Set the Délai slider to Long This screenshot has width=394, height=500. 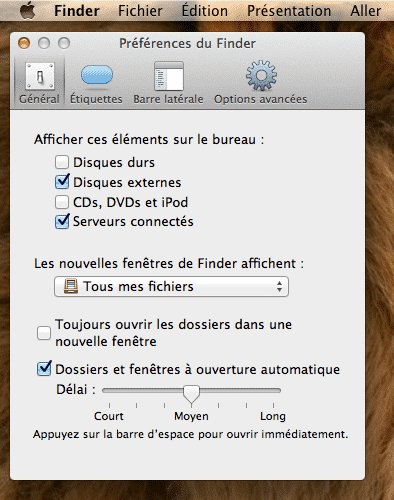click(273, 390)
